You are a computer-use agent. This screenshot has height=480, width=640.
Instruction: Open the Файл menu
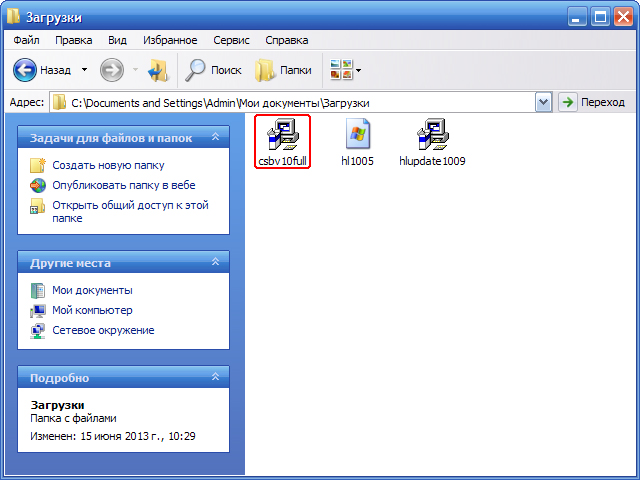click(26, 40)
